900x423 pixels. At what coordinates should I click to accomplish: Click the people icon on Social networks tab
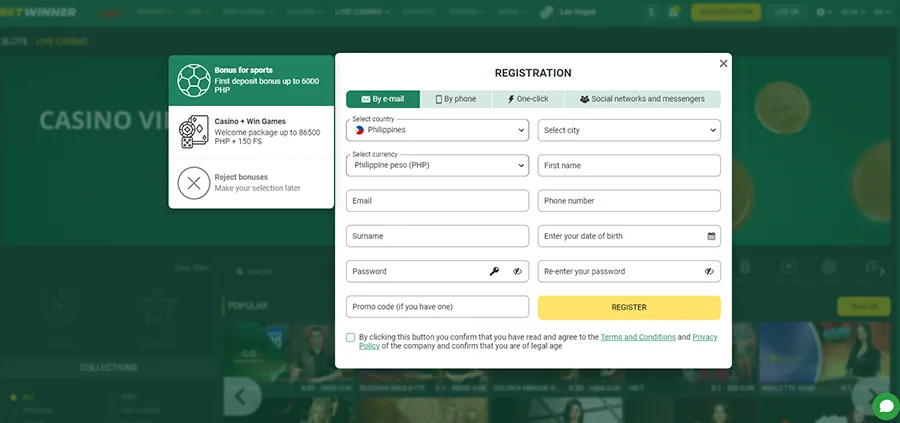tap(584, 99)
